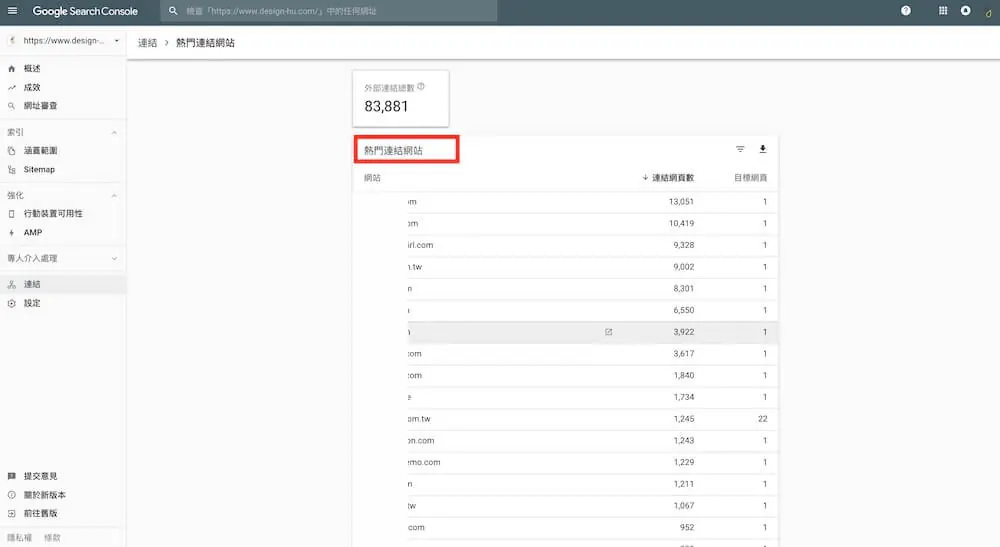The width and height of the screenshot is (1000, 547).
Task: Select the mo.com row with 1,229
Action: click(x=566, y=462)
